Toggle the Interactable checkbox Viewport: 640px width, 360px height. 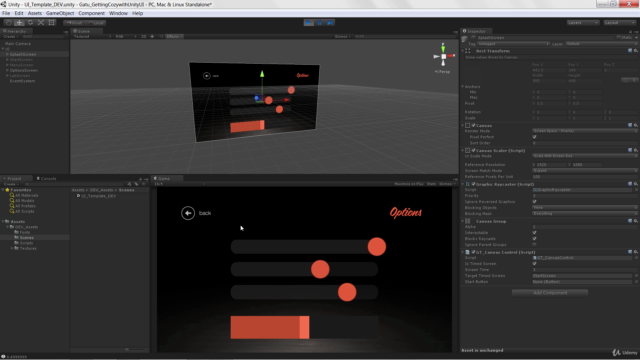point(534,233)
